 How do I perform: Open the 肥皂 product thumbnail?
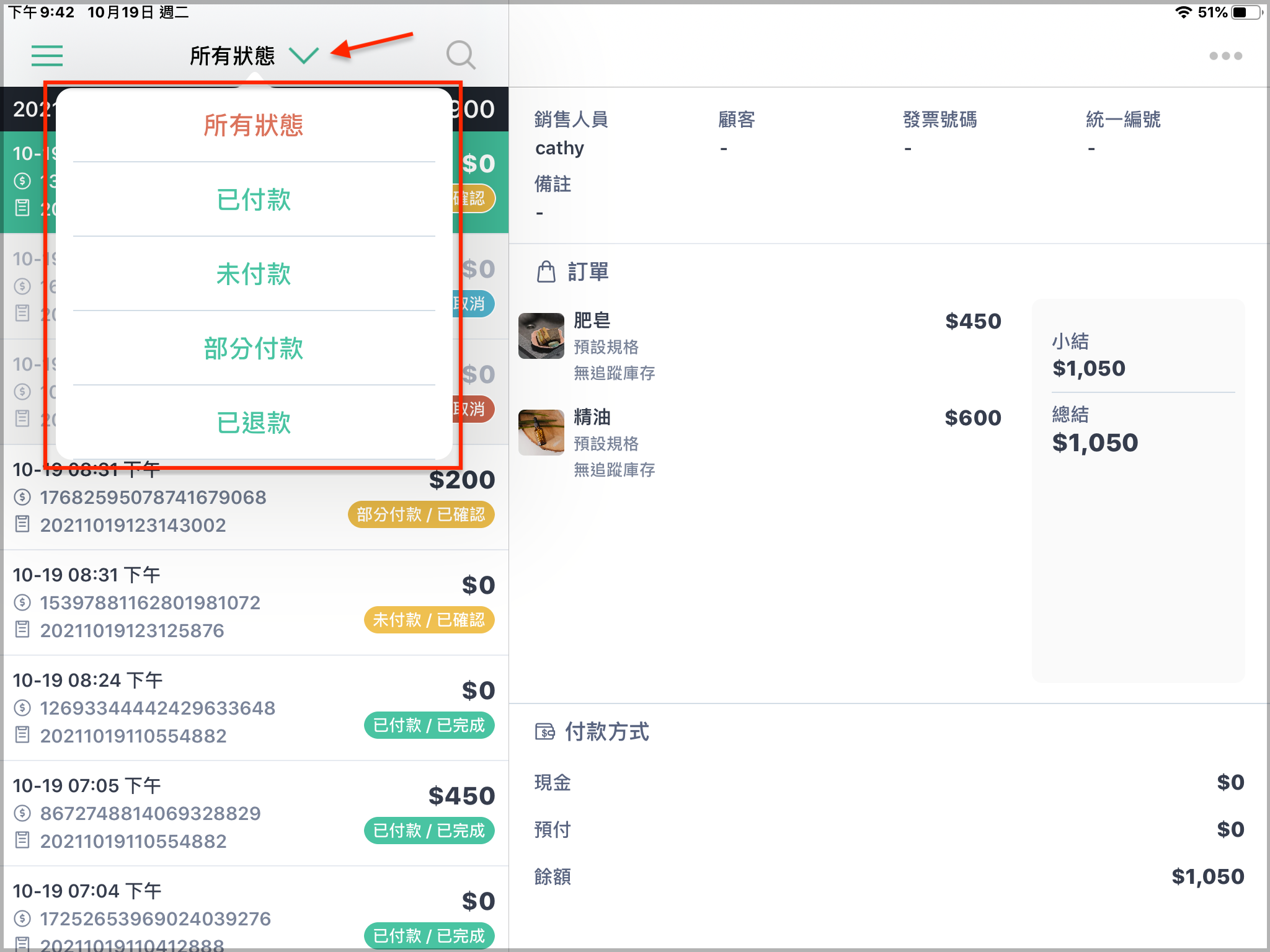[541, 336]
